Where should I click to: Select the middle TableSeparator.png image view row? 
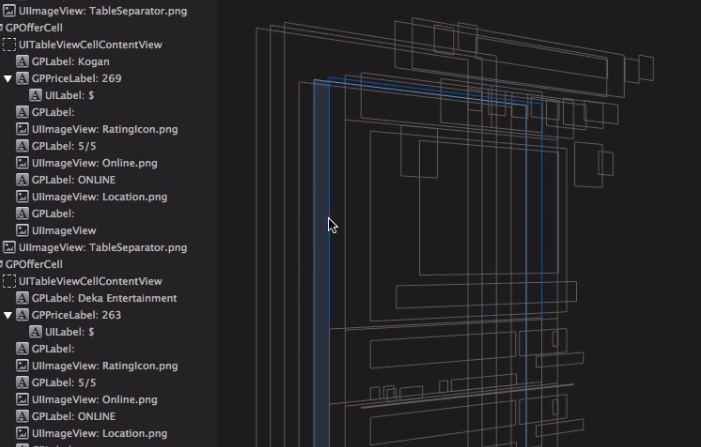click(x=103, y=248)
